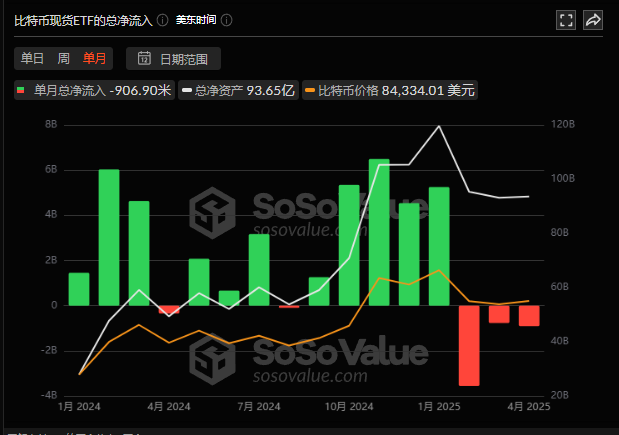The width and height of the screenshot is (619, 435).
Task: Click the peak of the white asset line
Action: tap(439, 127)
